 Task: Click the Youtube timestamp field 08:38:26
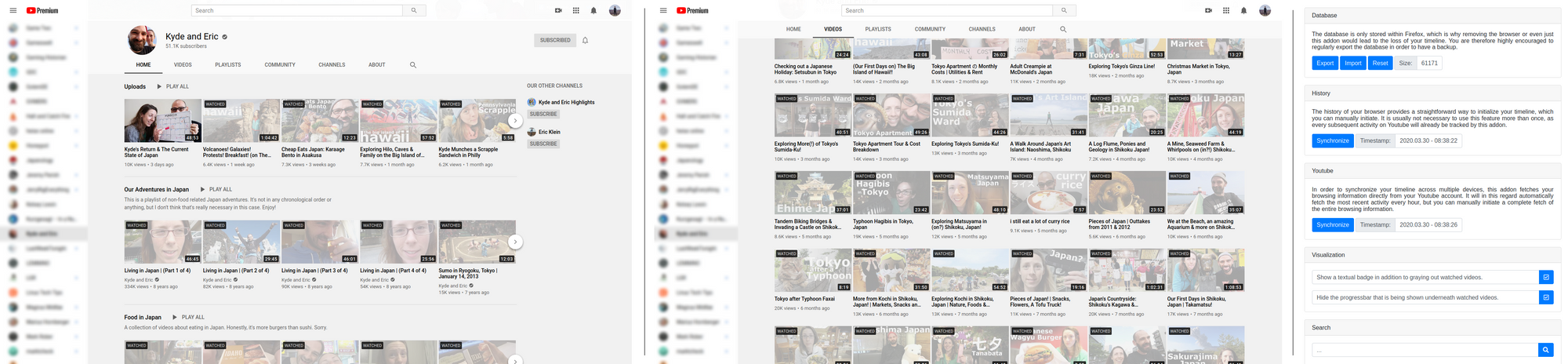click(x=1428, y=224)
